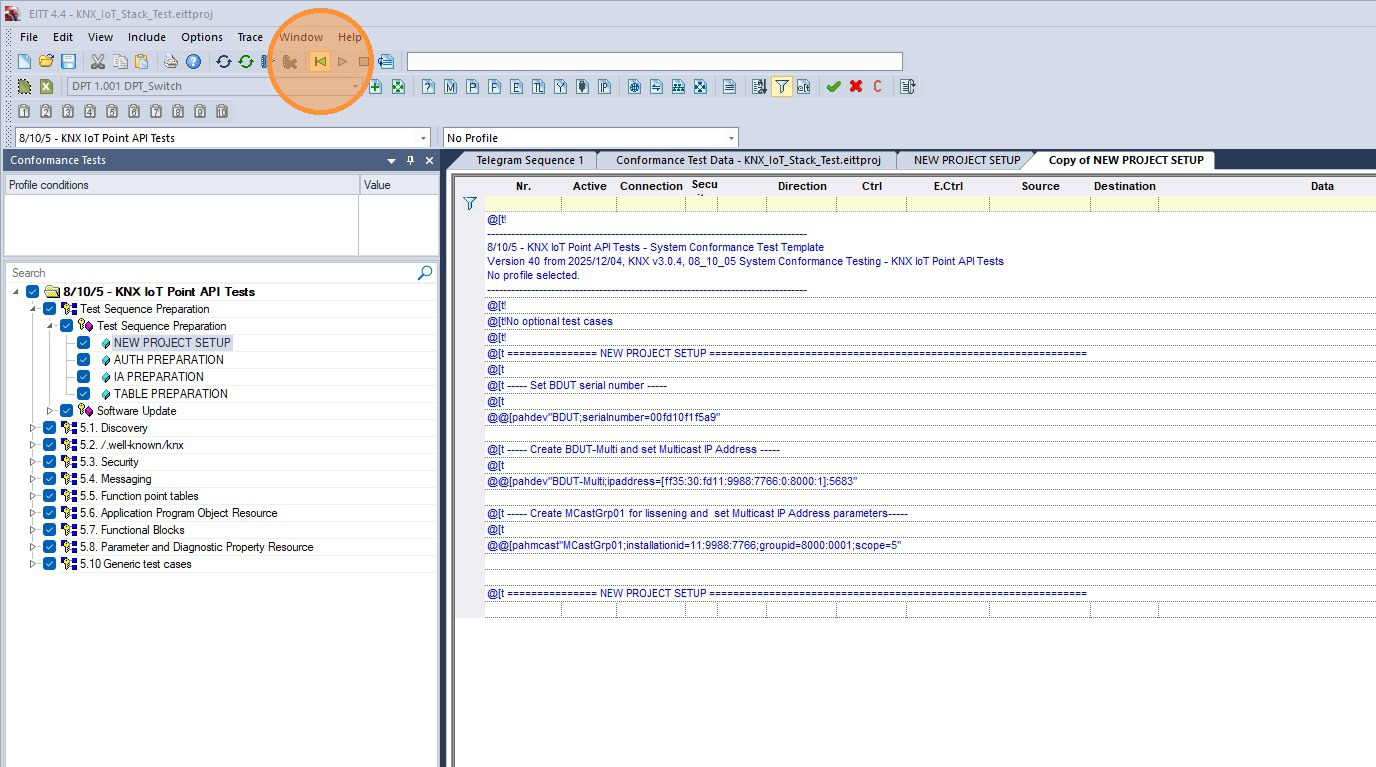The height and width of the screenshot is (767, 1376).
Task: Toggle the 5.1. Discovery checkbox
Action: 50,428
